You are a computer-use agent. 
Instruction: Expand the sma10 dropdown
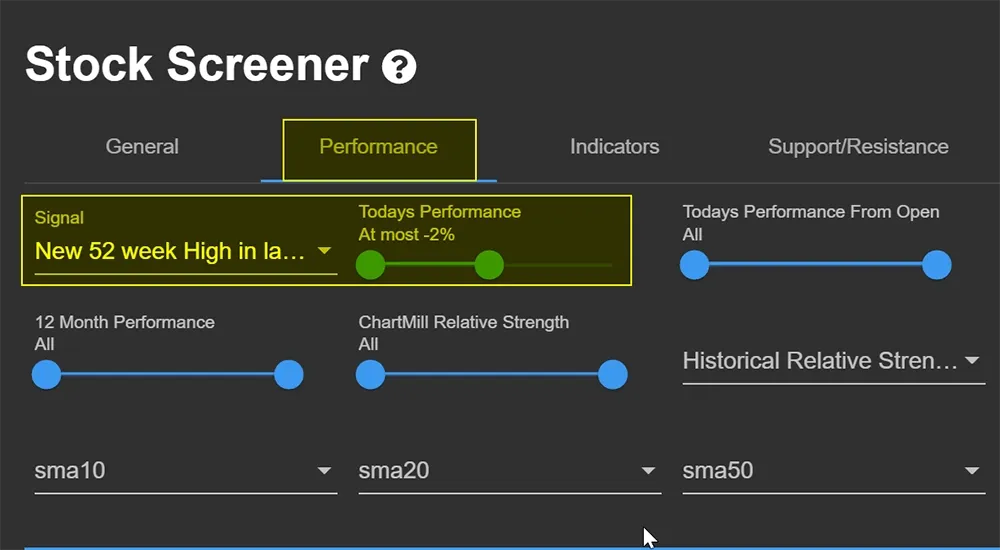coord(186,473)
